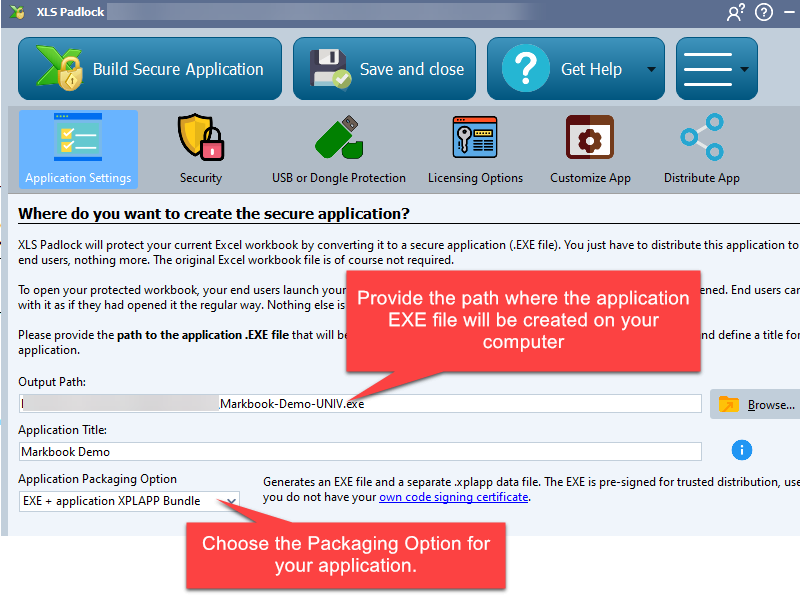The width and height of the screenshot is (800, 597).
Task: Expand the Get Help dropdown arrow
Action: pos(651,70)
